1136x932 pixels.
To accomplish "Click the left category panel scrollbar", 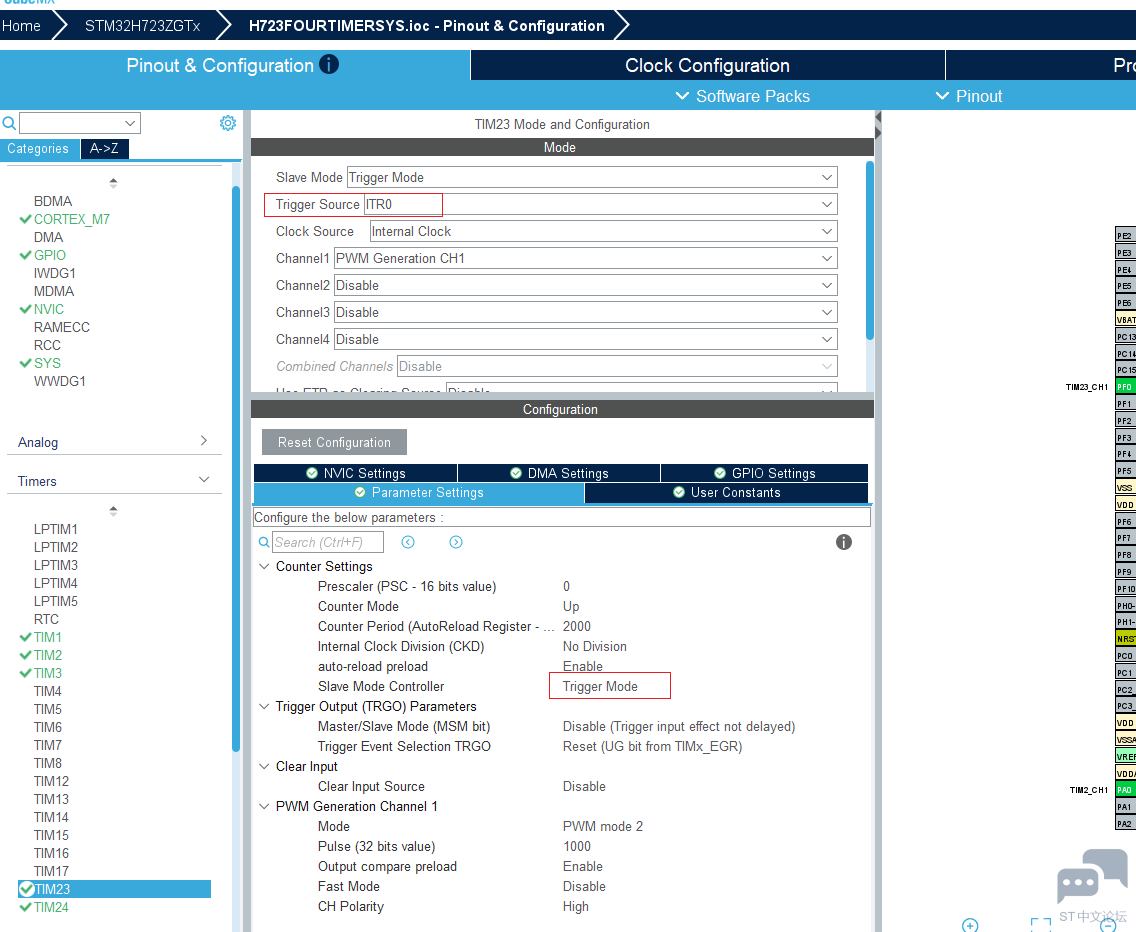I will (235, 469).
